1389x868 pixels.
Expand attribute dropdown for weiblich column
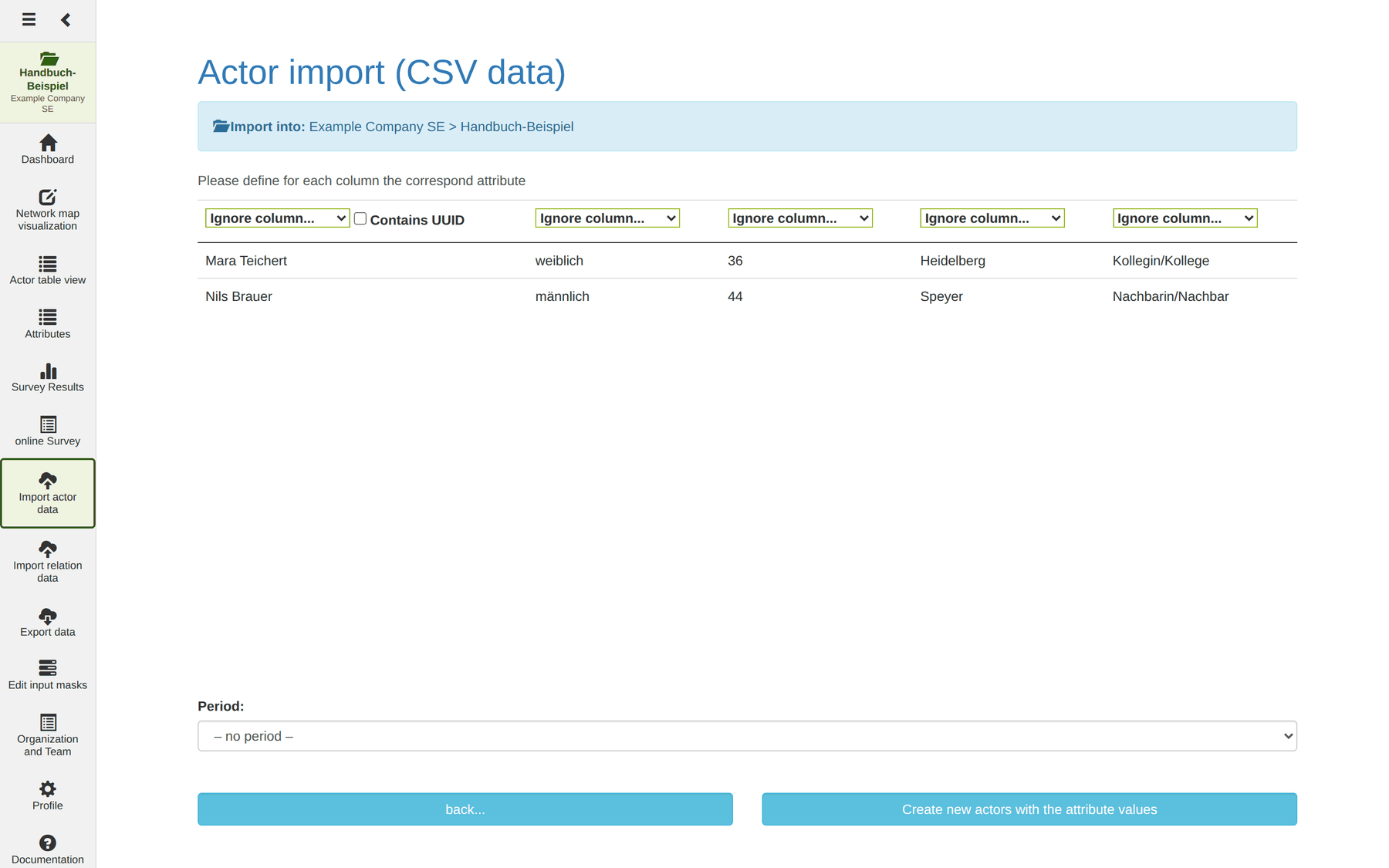(607, 218)
